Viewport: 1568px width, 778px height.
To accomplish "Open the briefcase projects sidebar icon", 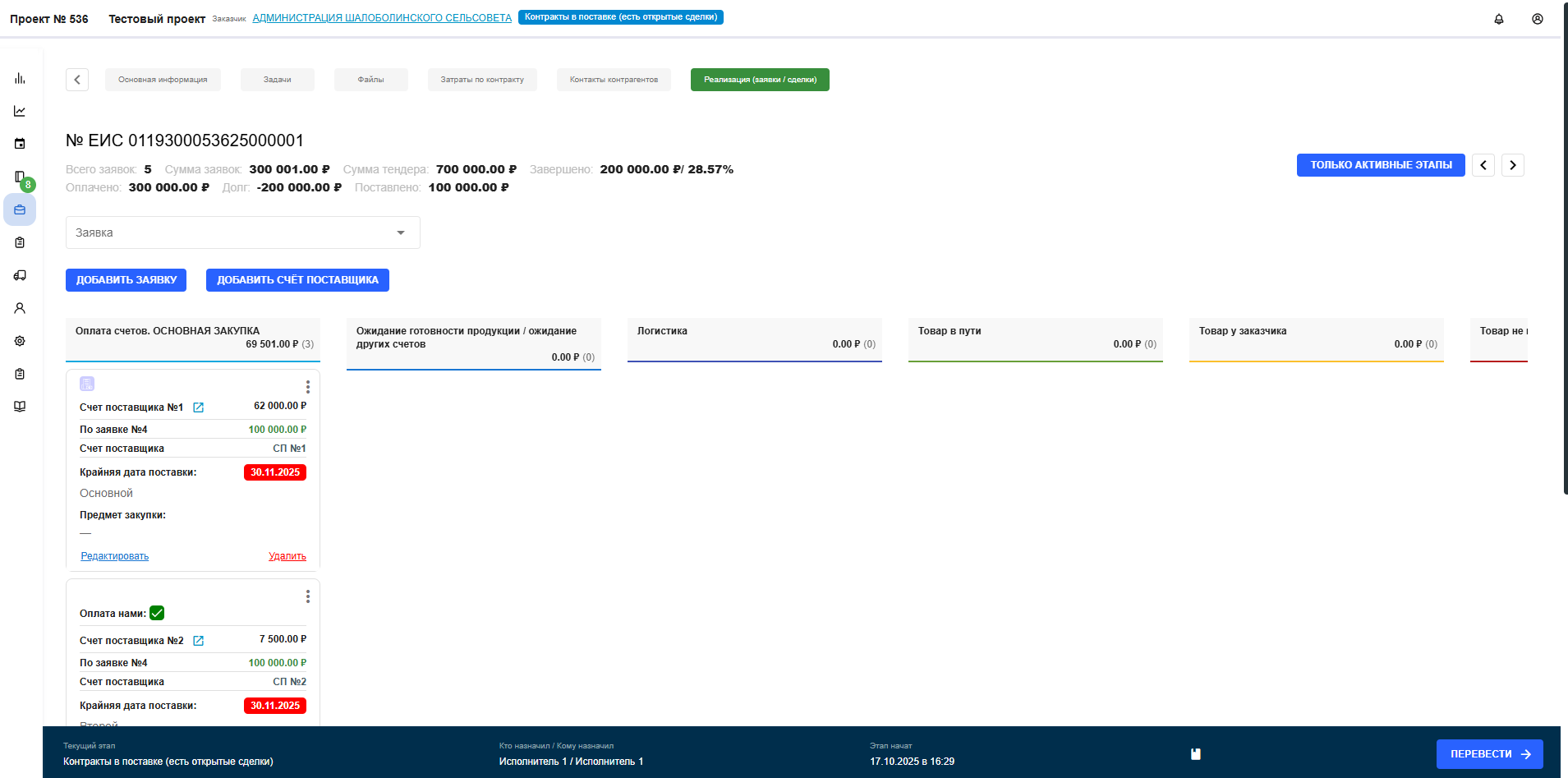I will pyautogui.click(x=20, y=209).
